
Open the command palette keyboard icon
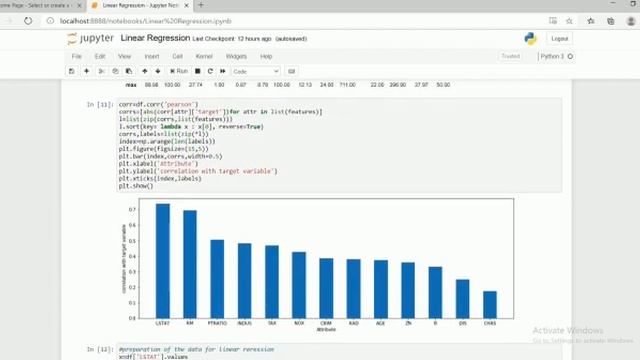click(x=291, y=71)
